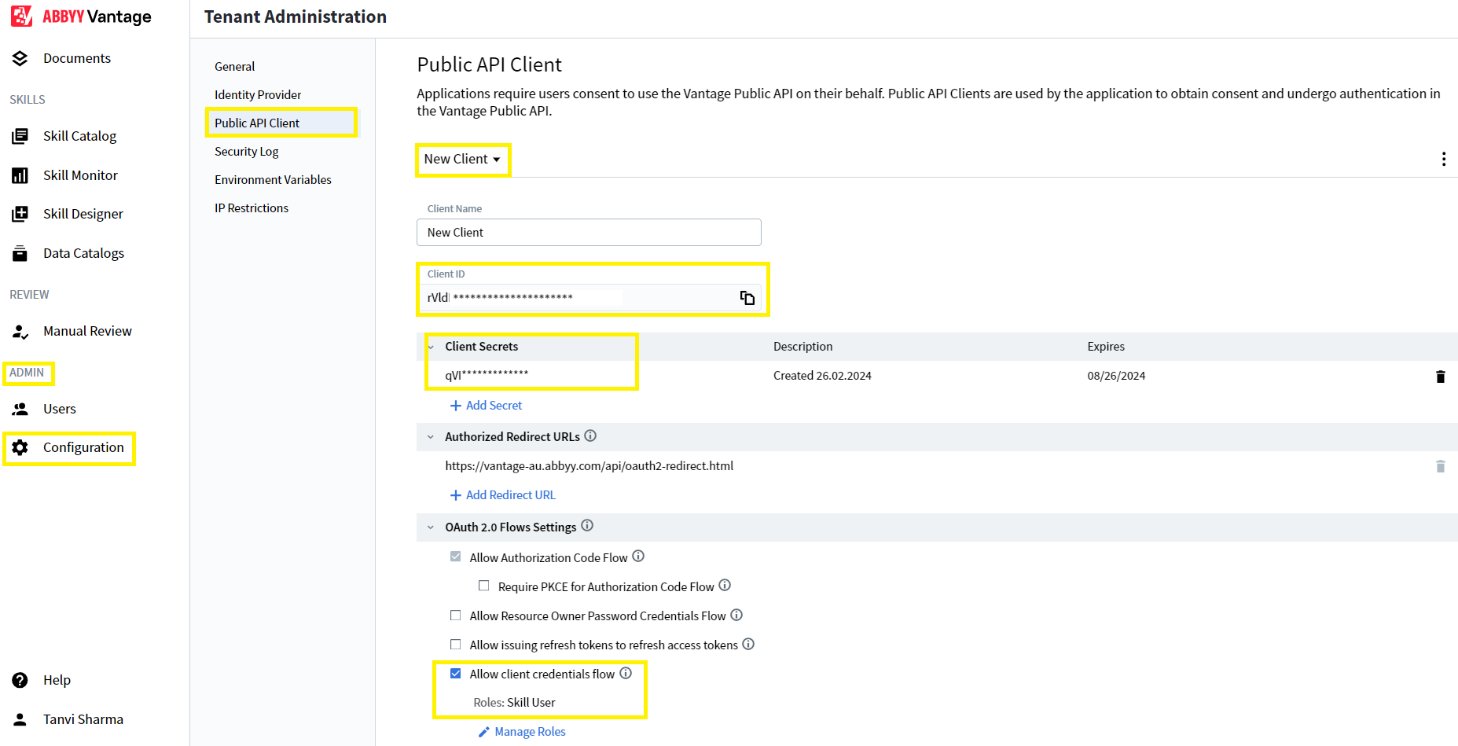The height and width of the screenshot is (746, 1458).
Task: Enable Allow Resource Owner Password Credentials Flow
Action: 456,616
